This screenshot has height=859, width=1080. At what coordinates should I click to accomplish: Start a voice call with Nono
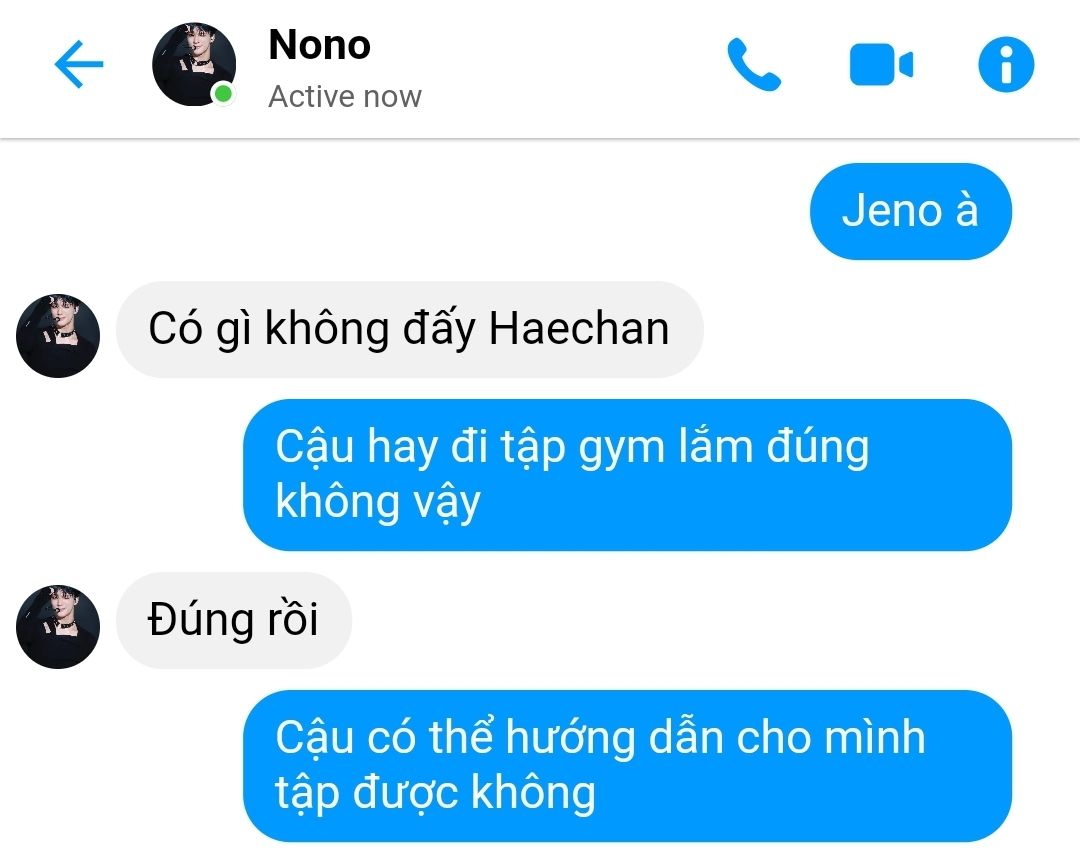(x=754, y=64)
